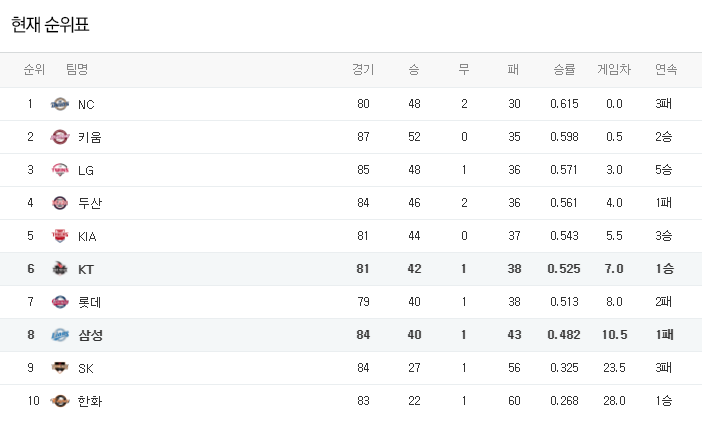The width and height of the screenshot is (702, 432).
Task: Select the 삼성 team name
Action: pyautogui.click(x=90, y=335)
